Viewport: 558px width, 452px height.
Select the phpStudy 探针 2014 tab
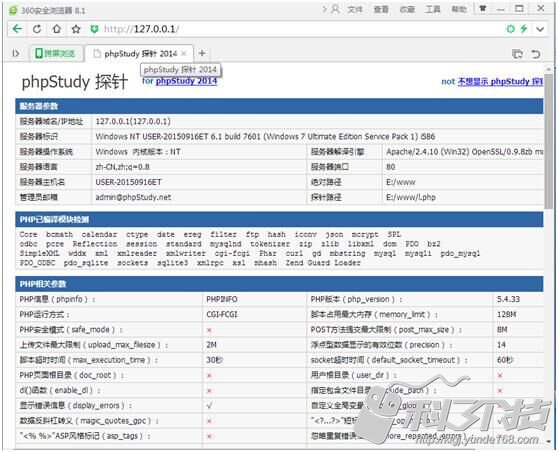[x=140, y=54]
